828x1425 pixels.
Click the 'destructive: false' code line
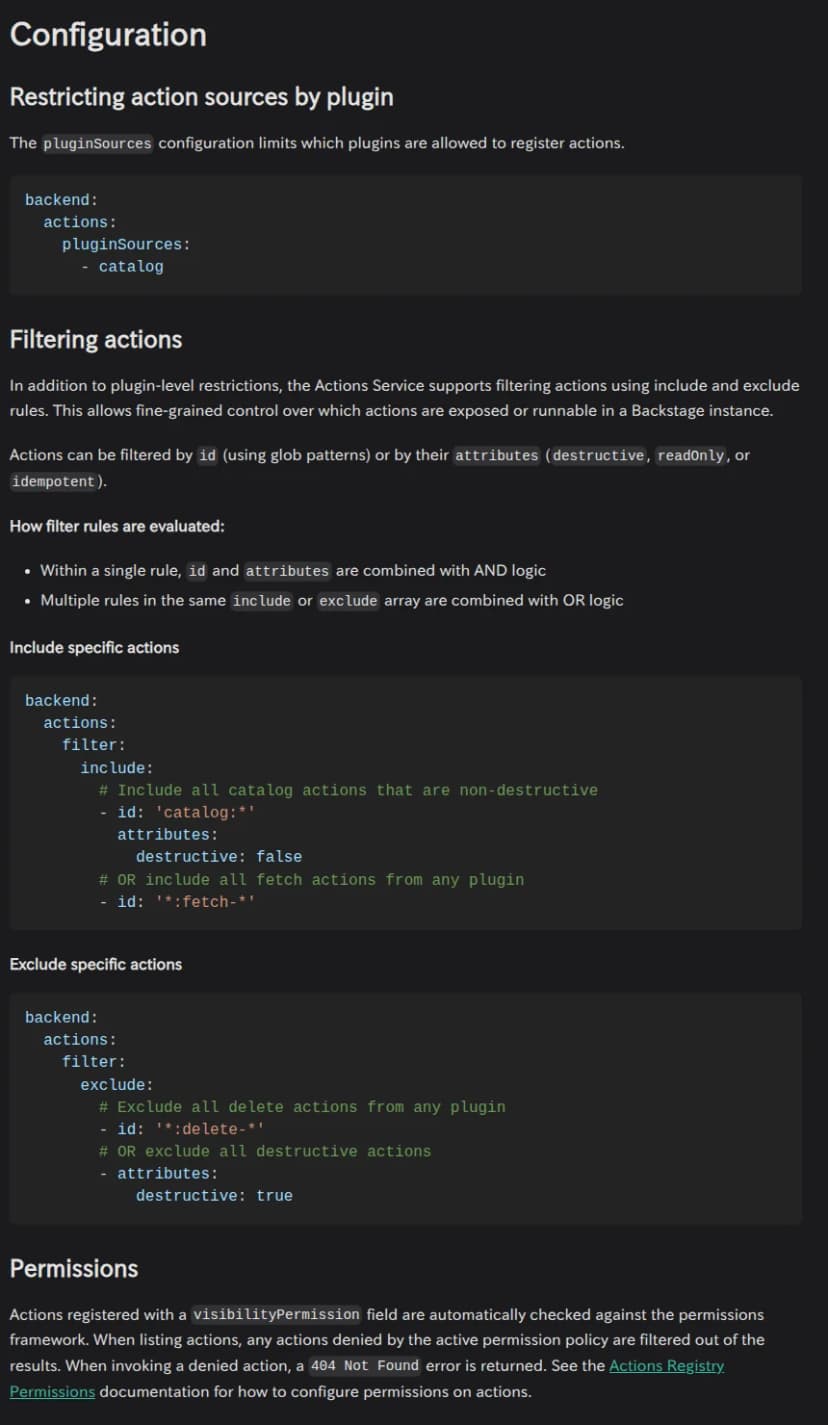tap(219, 857)
